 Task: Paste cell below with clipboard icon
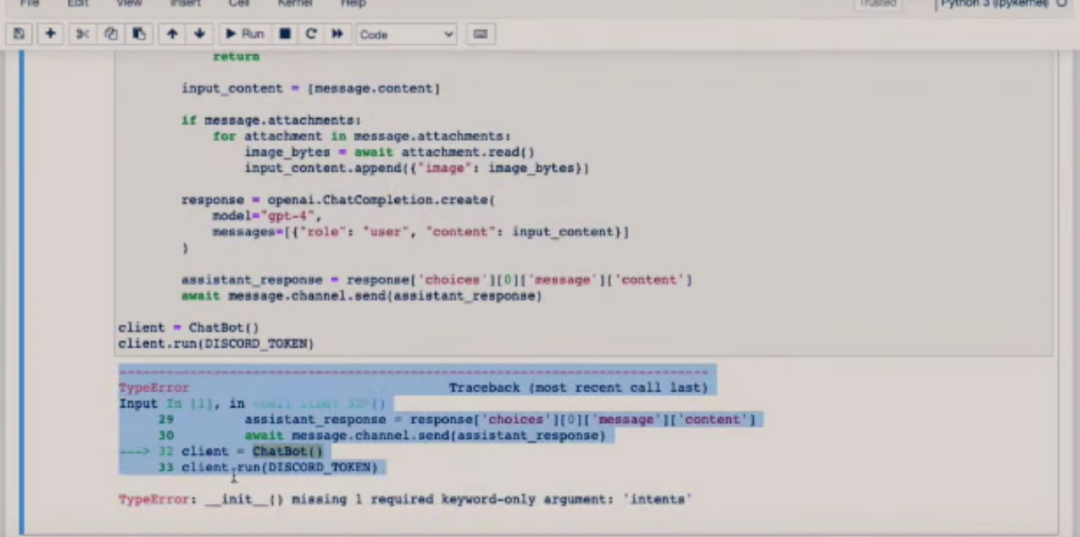(x=138, y=34)
